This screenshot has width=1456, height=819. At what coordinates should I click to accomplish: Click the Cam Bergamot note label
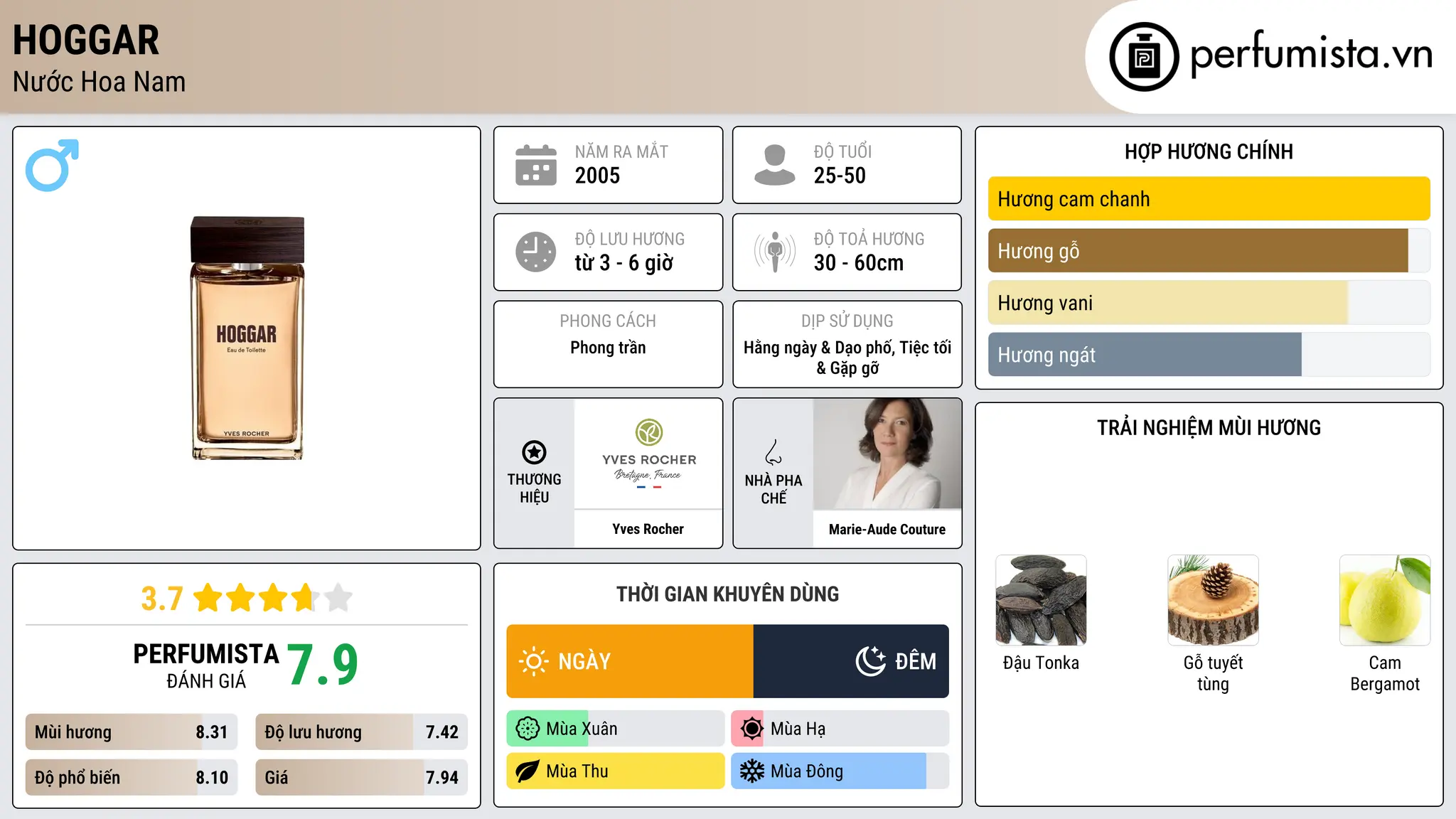1385,673
